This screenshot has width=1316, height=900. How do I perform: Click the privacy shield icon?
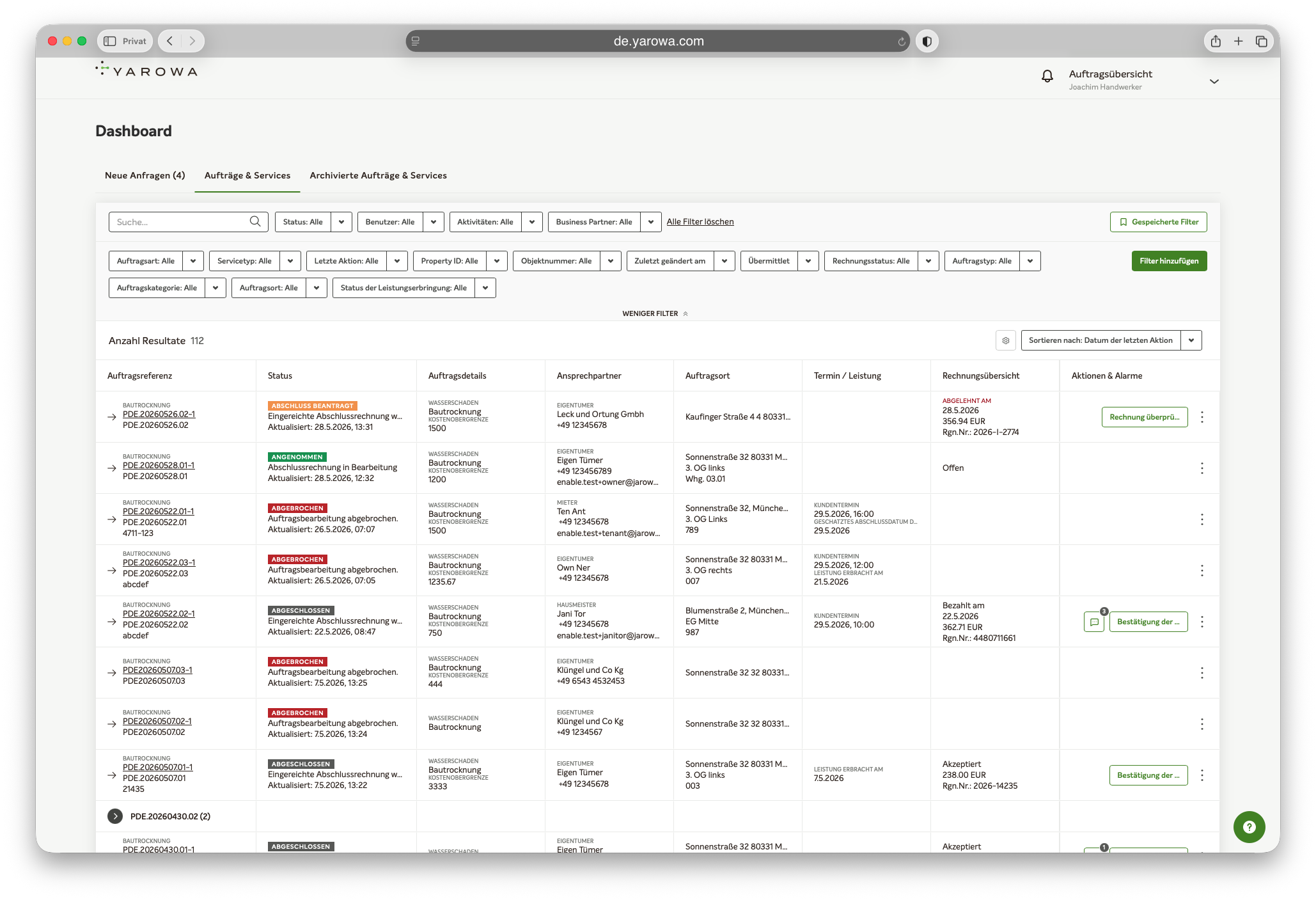click(927, 41)
